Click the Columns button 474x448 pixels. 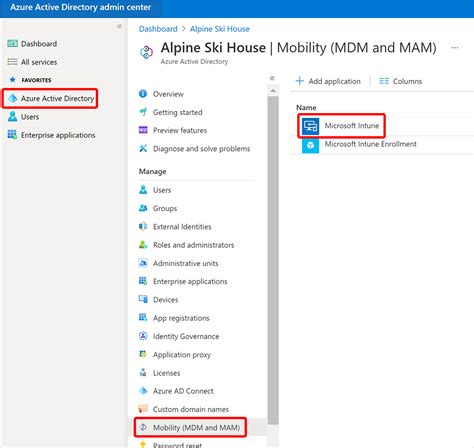point(400,81)
